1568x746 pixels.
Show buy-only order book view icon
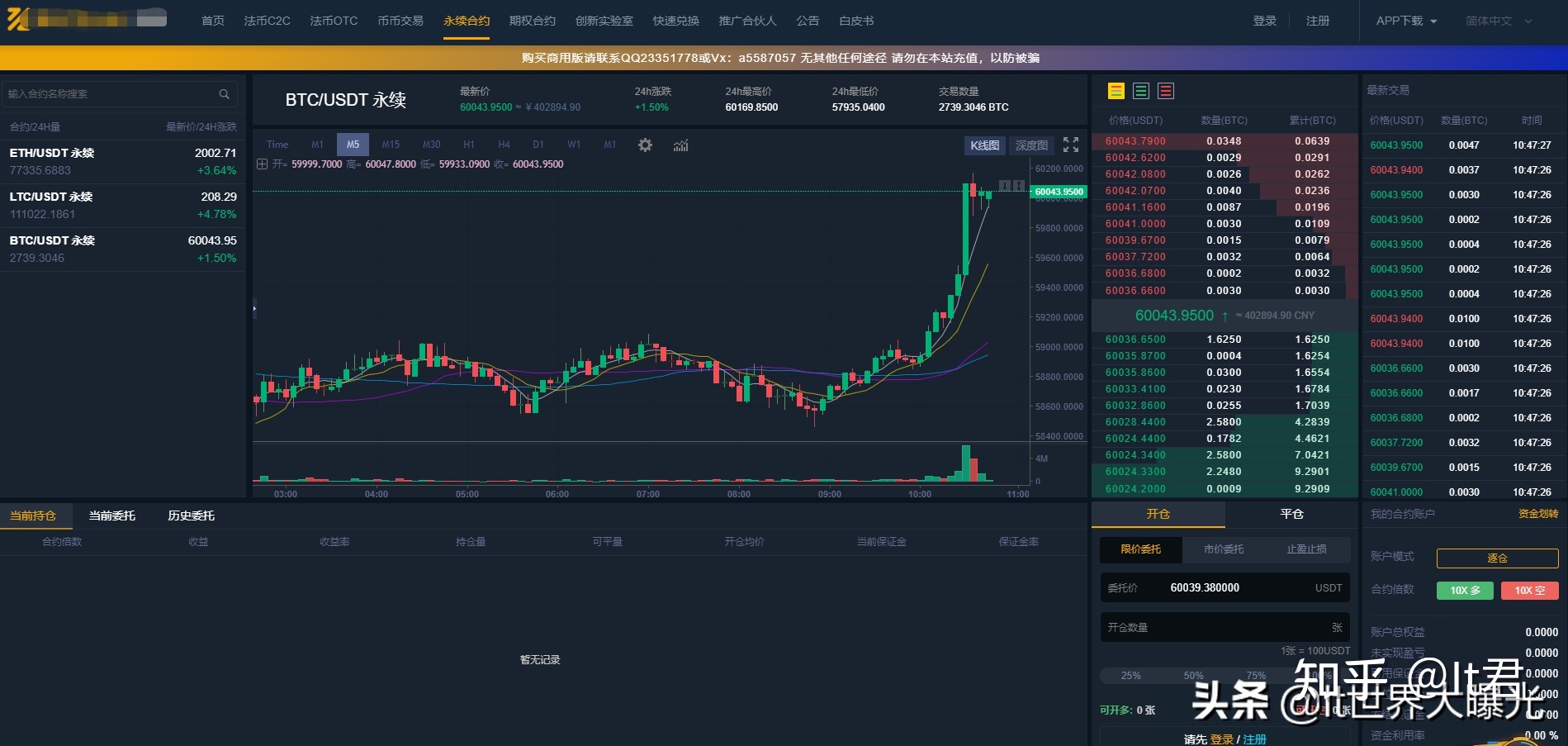(1141, 91)
